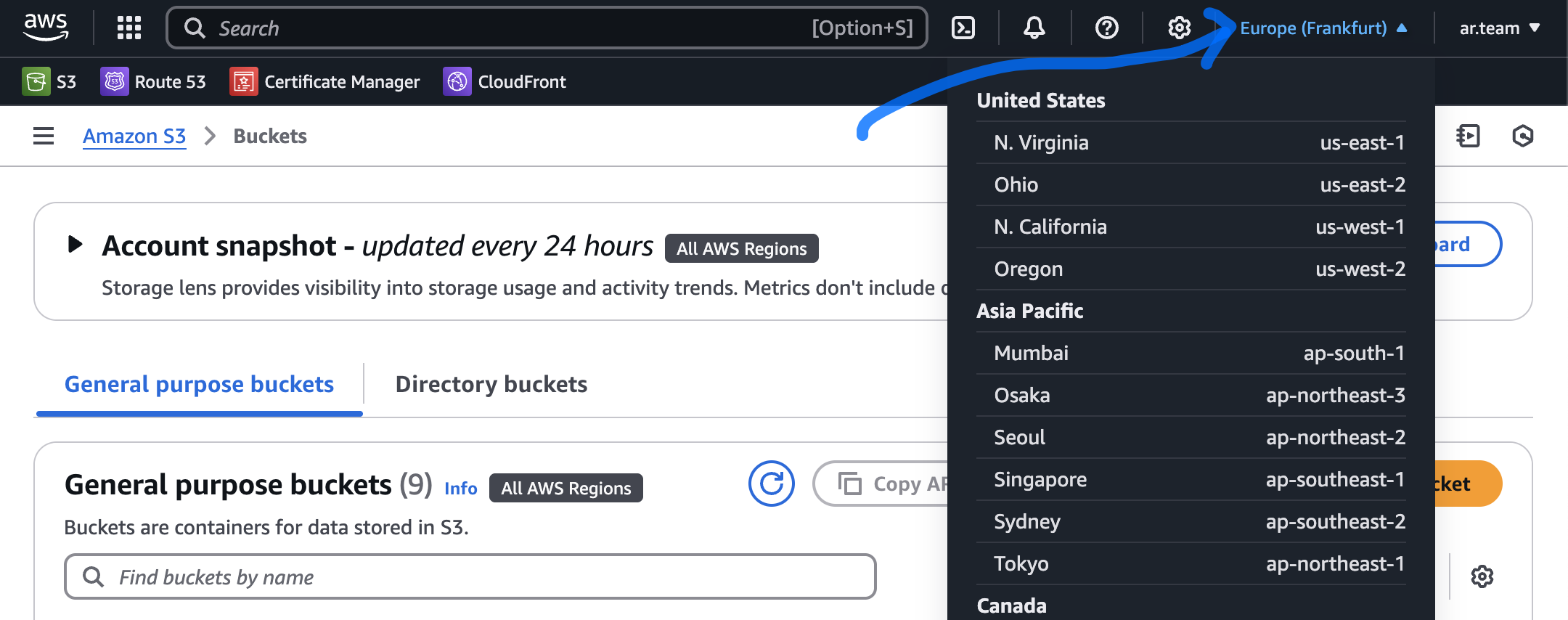Open the notifications bell

(x=1034, y=28)
